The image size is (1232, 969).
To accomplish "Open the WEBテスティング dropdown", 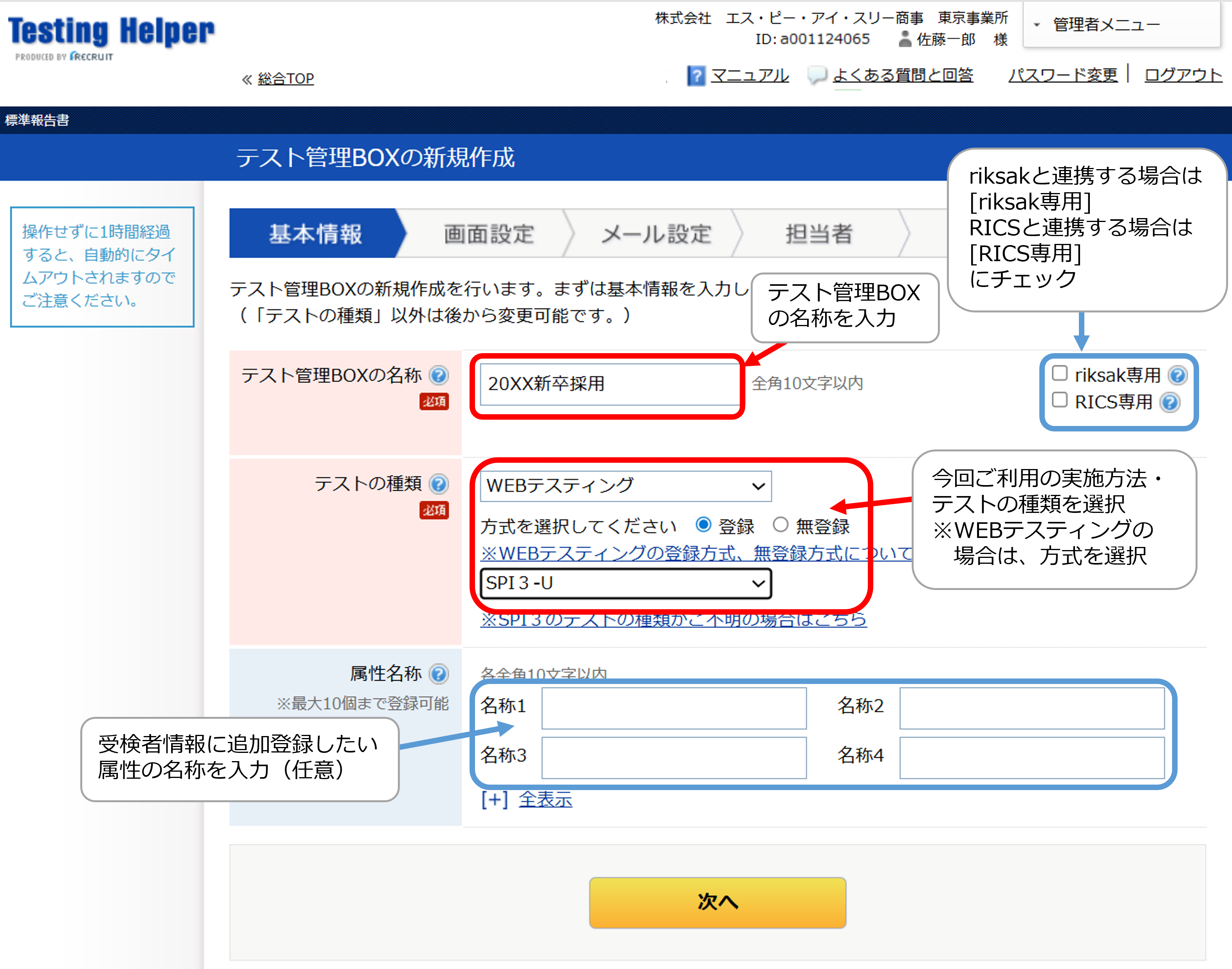I will (x=625, y=486).
